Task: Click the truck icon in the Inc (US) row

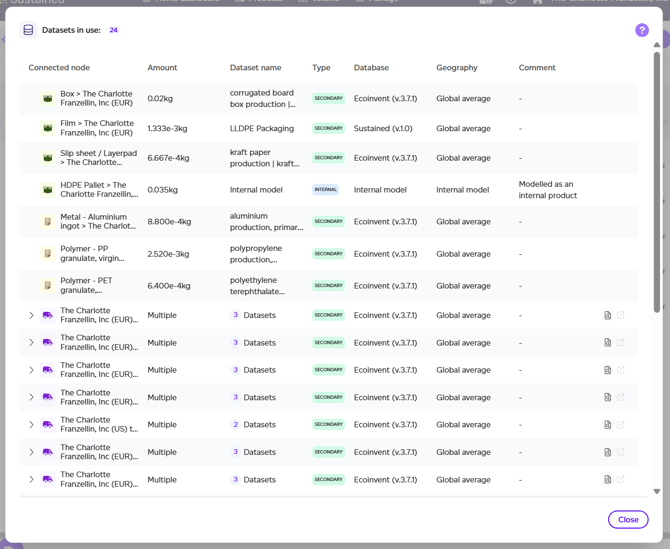Action: (48, 424)
